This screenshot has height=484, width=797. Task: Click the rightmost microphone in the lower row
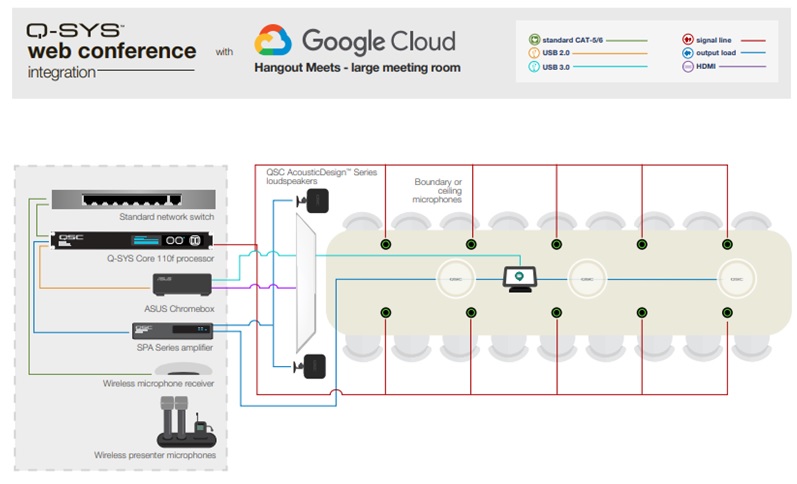(727, 312)
